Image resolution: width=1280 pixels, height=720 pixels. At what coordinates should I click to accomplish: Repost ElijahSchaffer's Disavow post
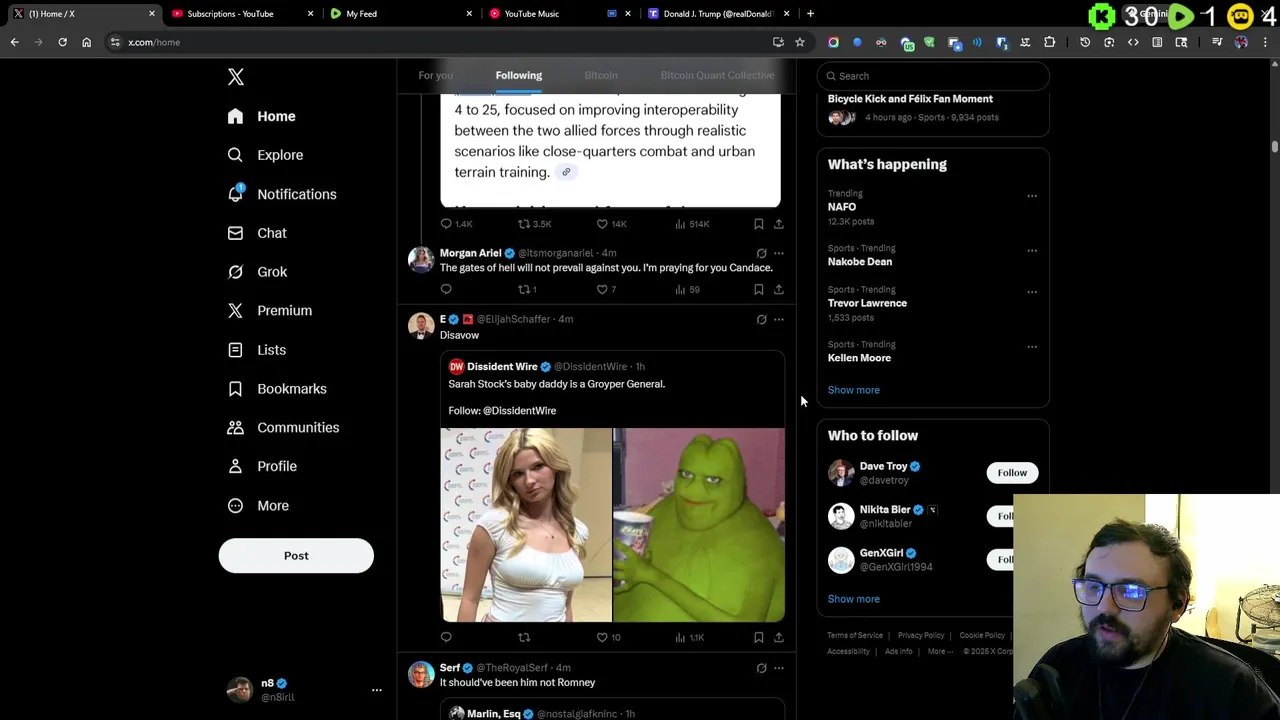(x=524, y=637)
